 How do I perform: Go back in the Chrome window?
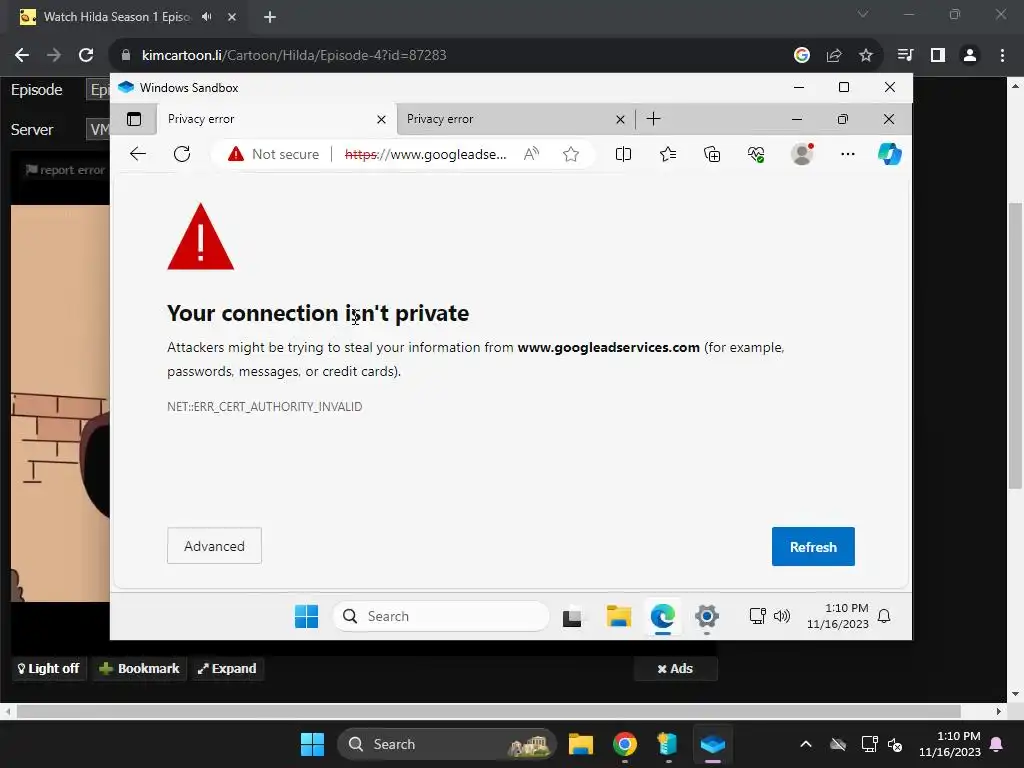click(22, 55)
